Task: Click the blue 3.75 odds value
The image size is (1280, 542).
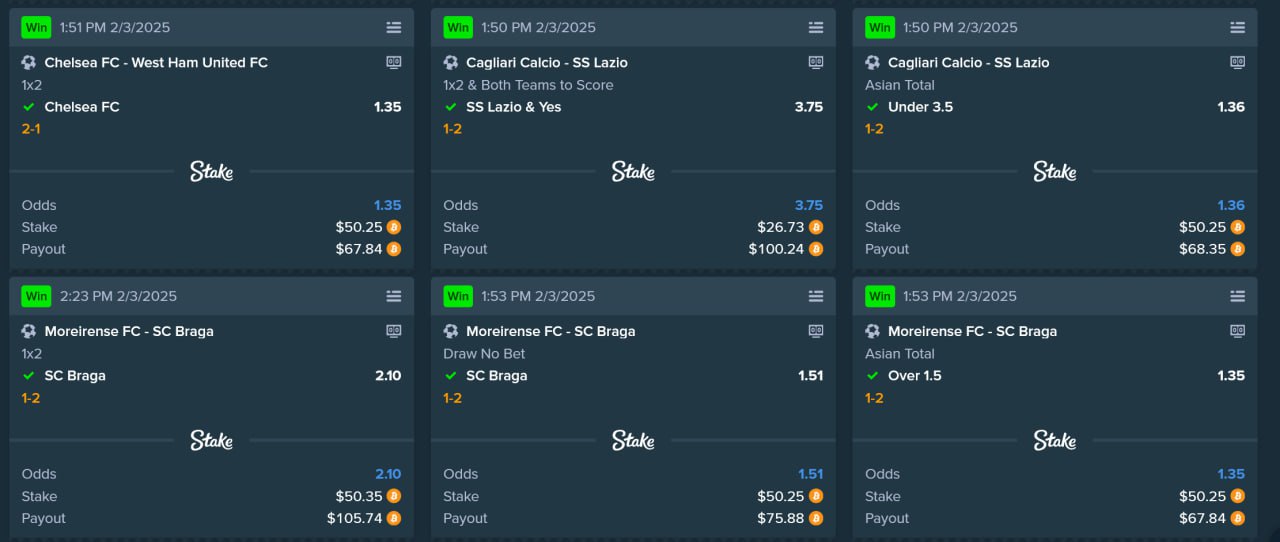Action: pos(808,205)
